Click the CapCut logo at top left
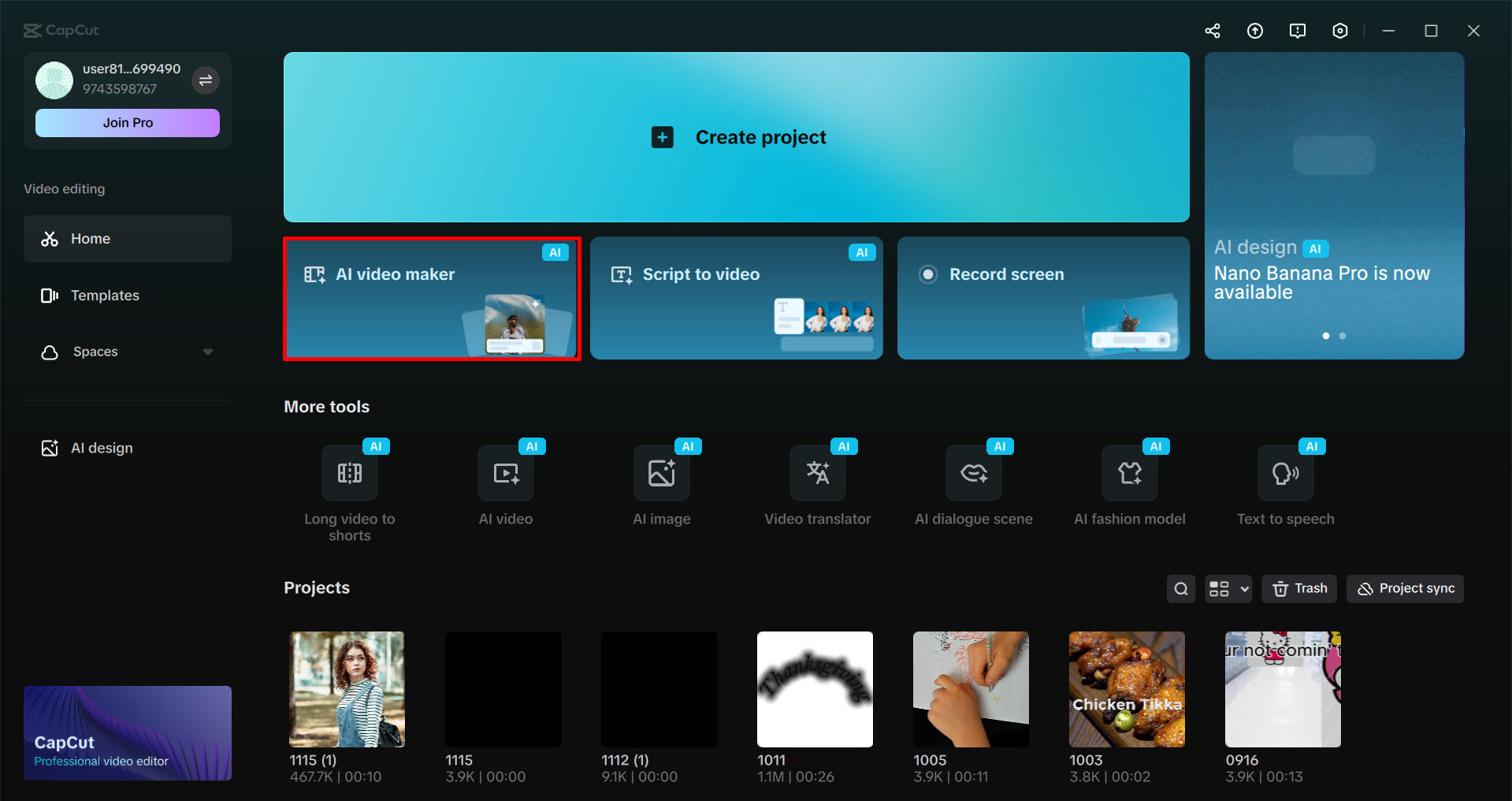The height and width of the screenshot is (801, 1512). click(61, 31)
